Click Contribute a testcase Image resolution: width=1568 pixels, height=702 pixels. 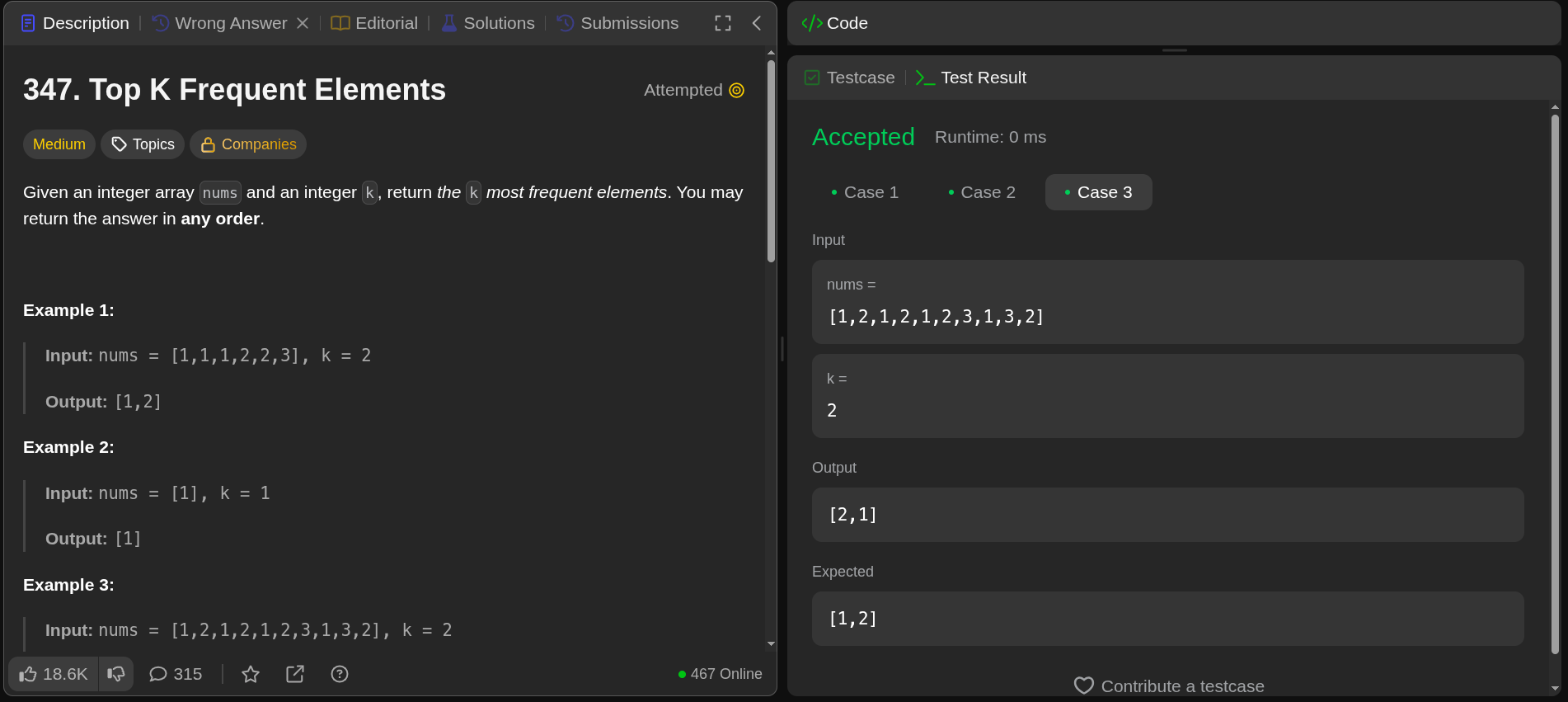1169,686
